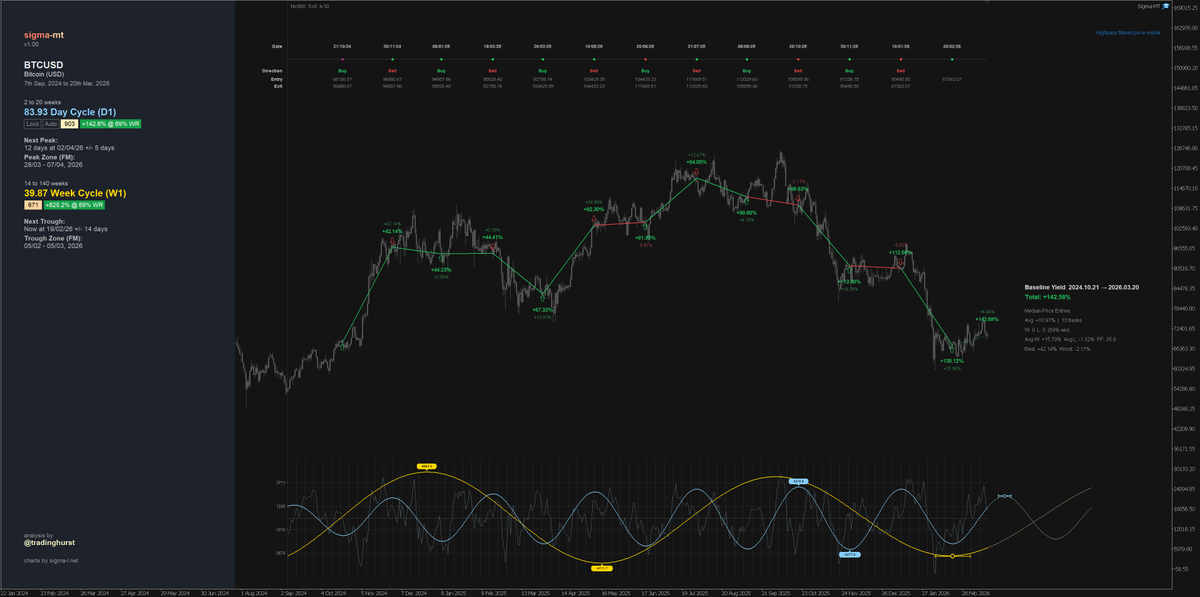Click the 671 value field under Week Cycle
The height and width of the screenshot is (597, 1200).
32,204
